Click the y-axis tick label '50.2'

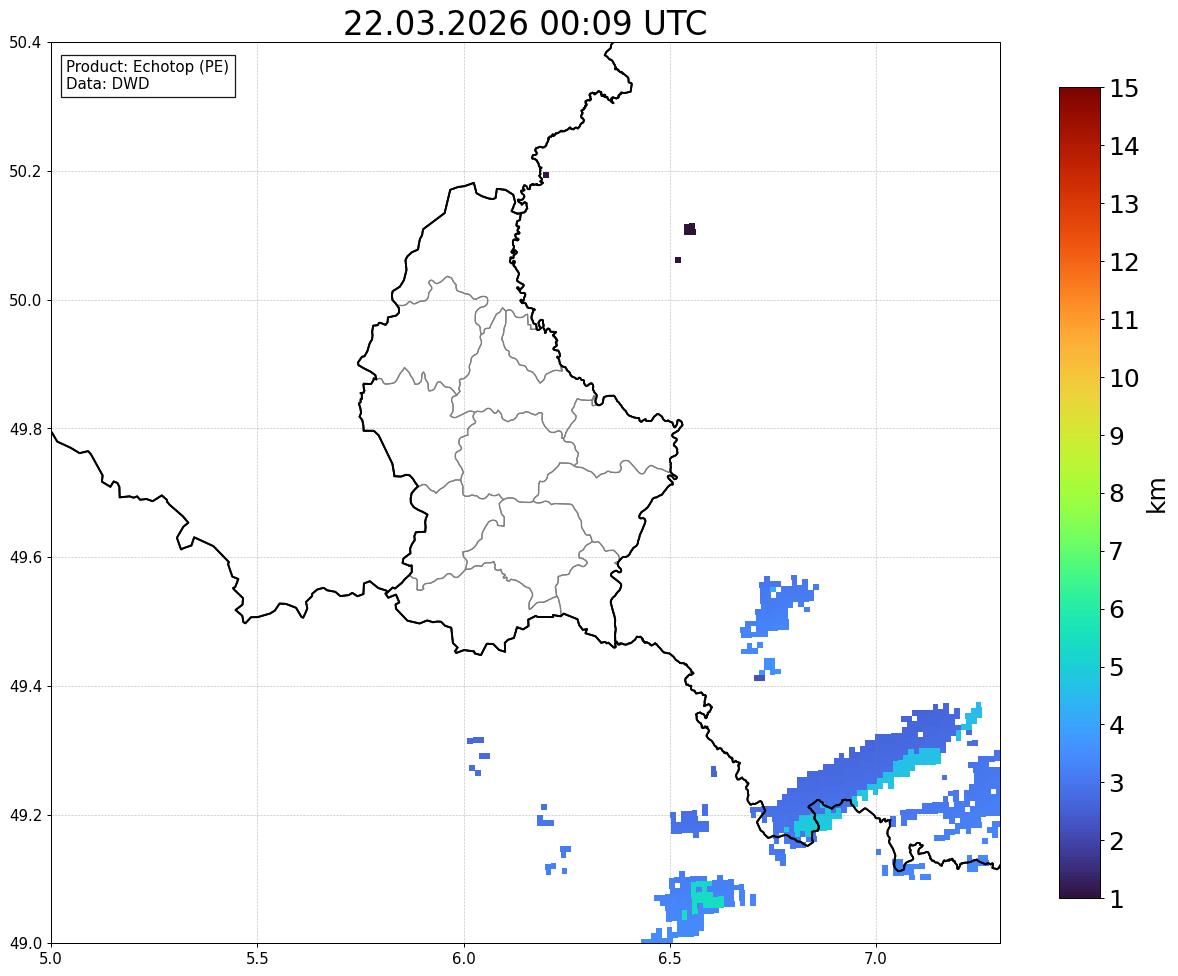[25, 171]
